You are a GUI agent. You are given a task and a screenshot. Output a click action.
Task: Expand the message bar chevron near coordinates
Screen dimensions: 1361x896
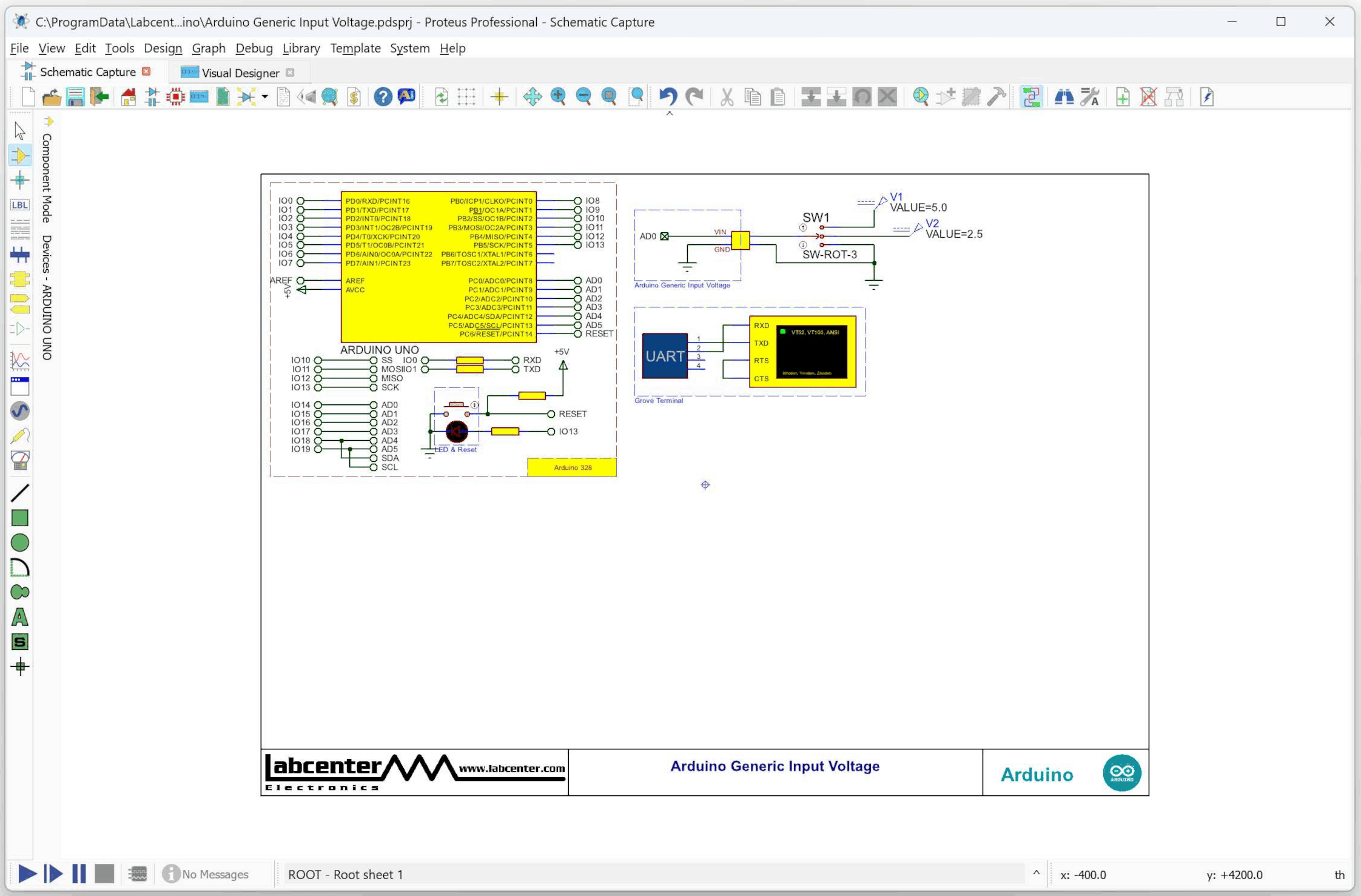1036,873
